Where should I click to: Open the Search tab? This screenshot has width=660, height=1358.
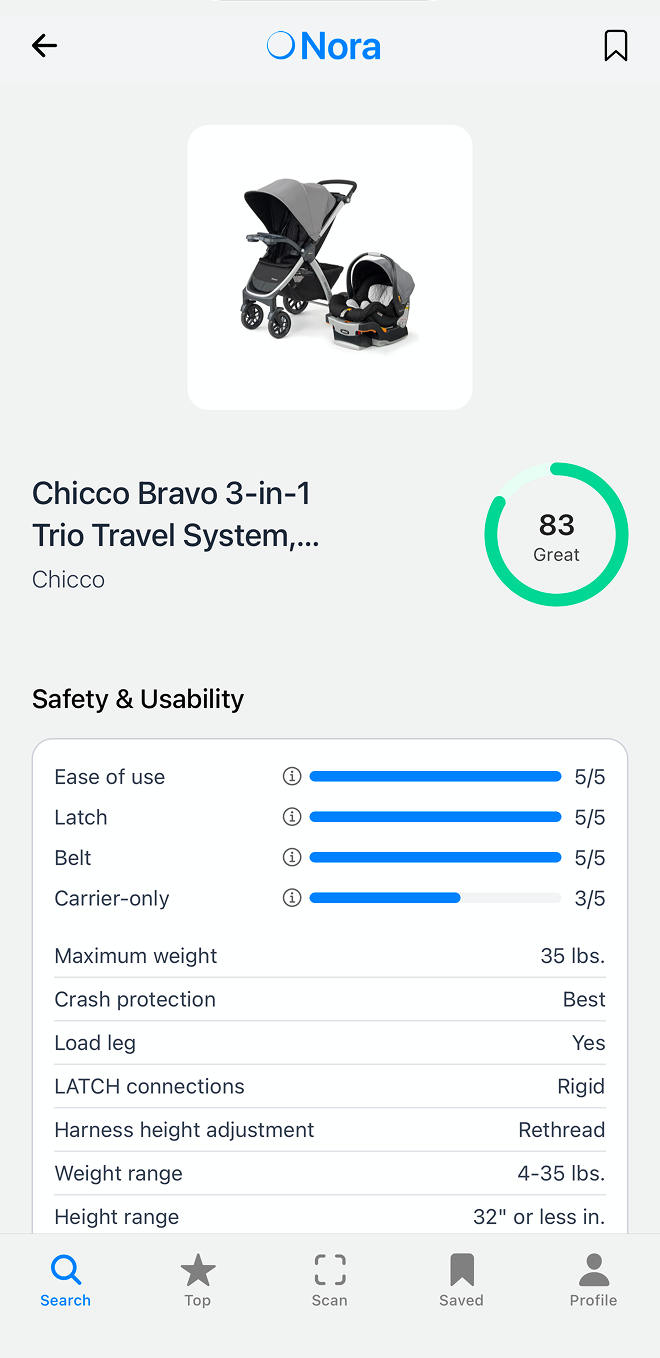click(66, 1281)
